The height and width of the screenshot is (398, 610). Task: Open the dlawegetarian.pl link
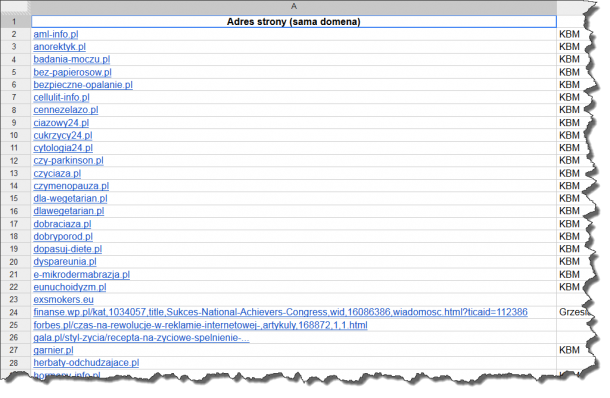point(69,211)
